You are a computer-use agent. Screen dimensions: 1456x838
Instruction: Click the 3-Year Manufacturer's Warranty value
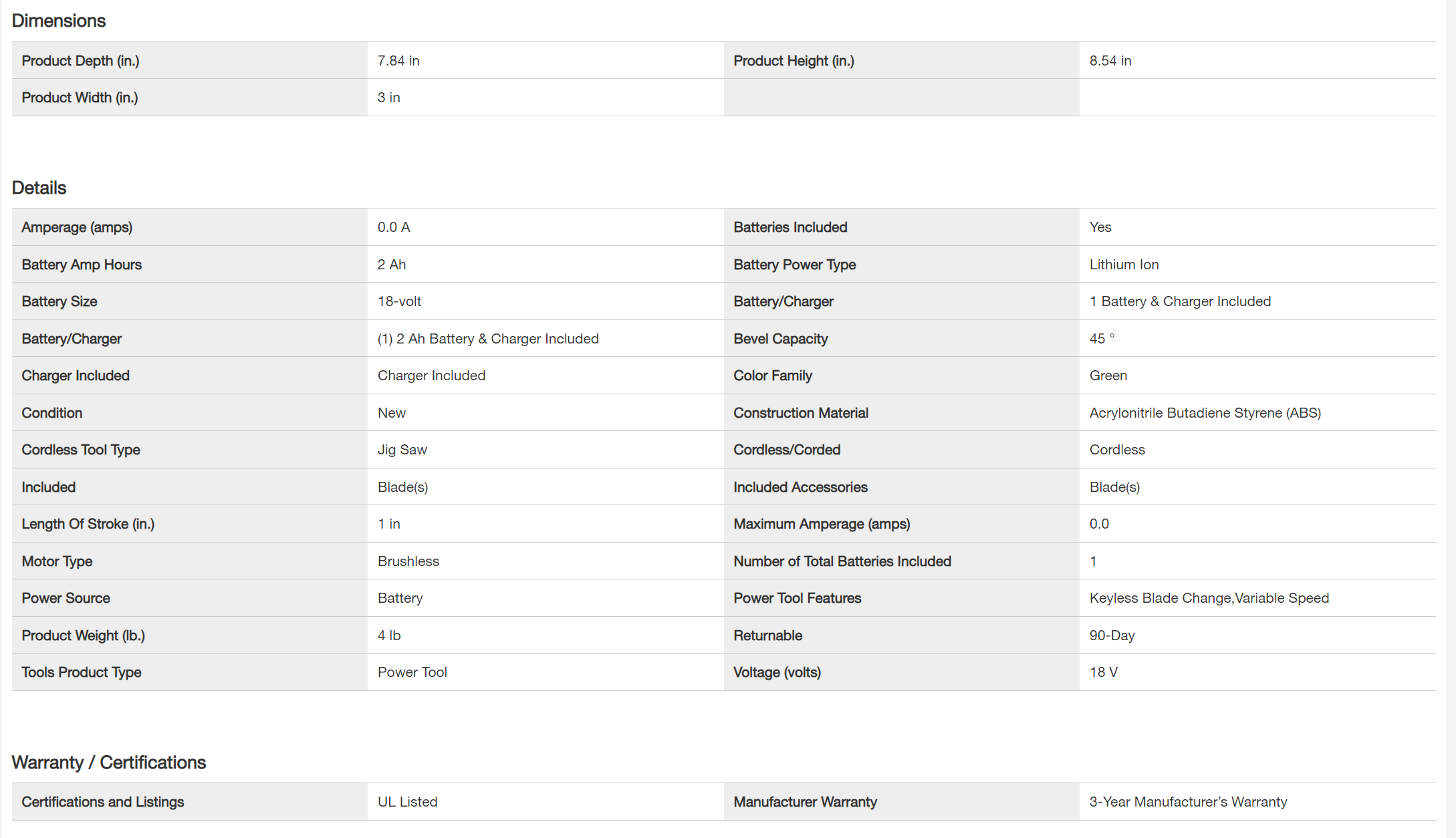pos(1188,802)
